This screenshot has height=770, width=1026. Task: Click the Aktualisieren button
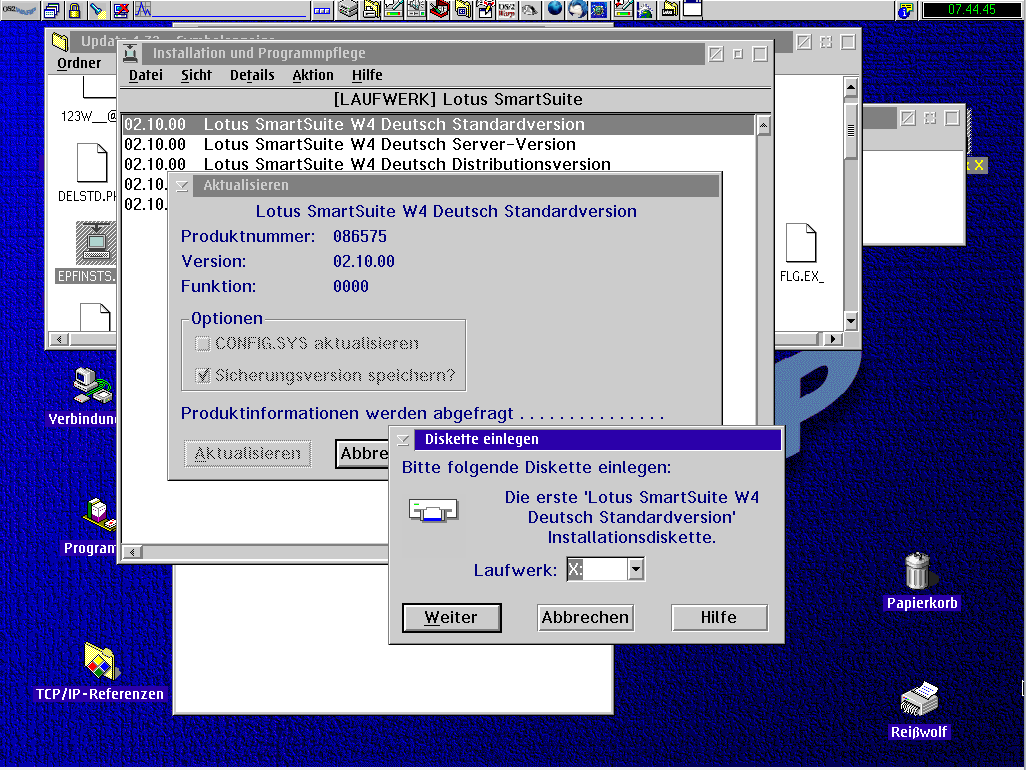click(x=247, y=453)
